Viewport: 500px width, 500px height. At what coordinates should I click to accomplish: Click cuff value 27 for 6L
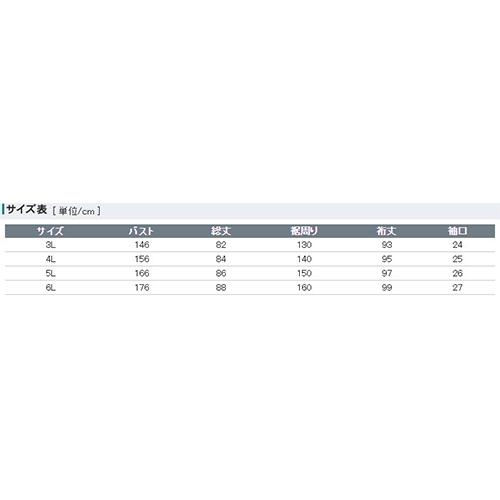457,288
